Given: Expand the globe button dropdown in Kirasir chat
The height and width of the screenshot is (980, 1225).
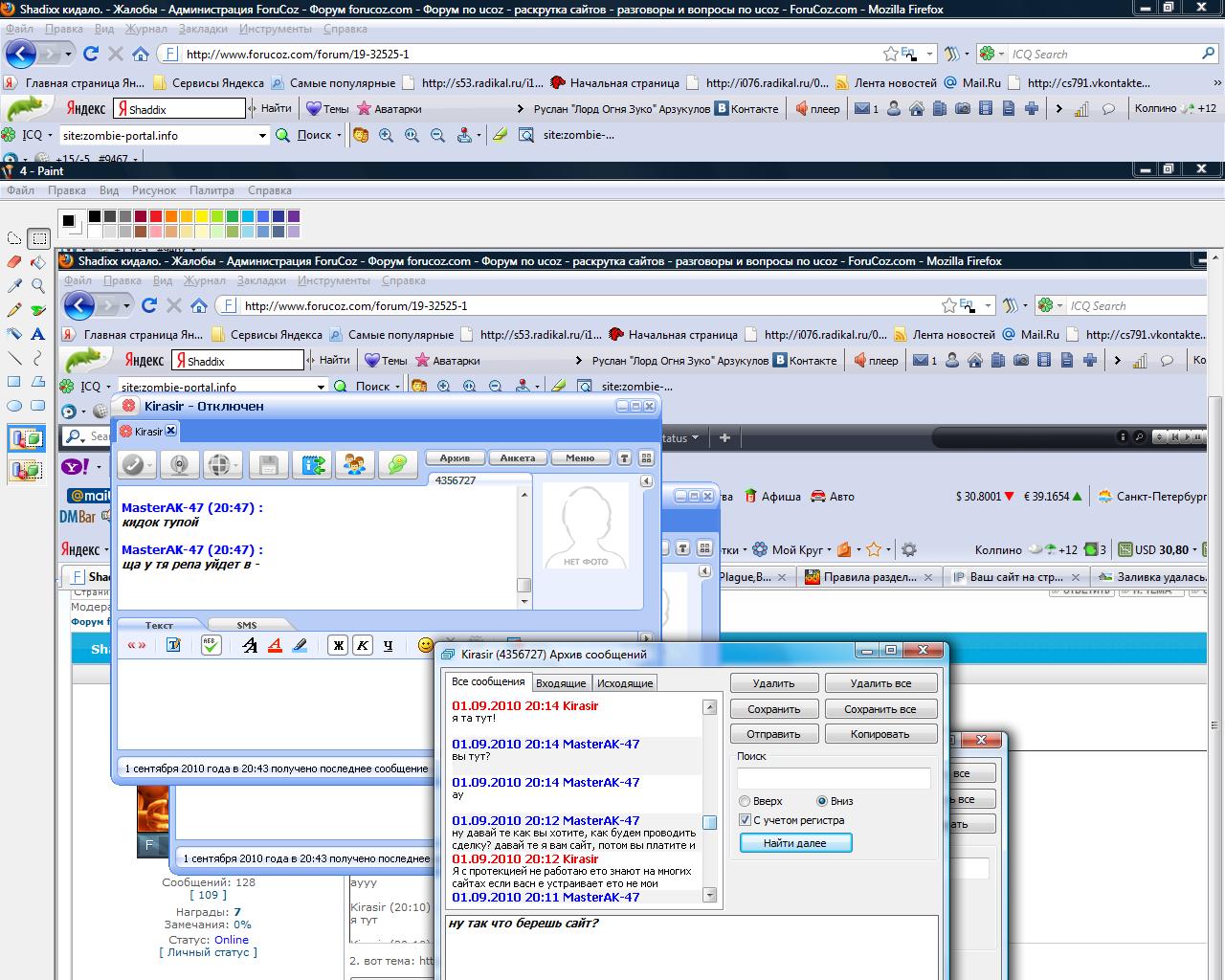Looking at the screenshot, I should 236,466.
